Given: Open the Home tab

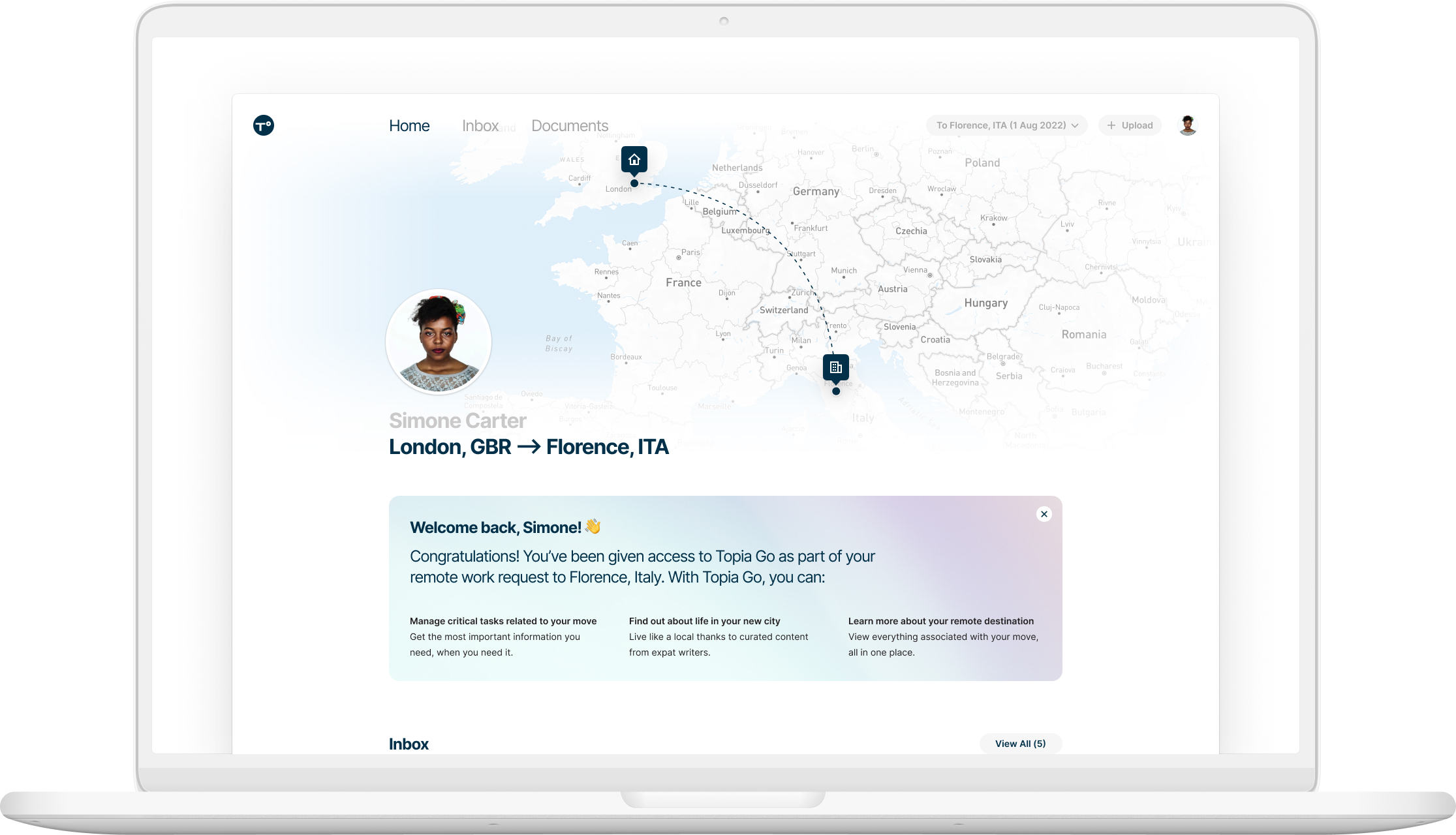Looking at the screenshot, I should 409,126.
